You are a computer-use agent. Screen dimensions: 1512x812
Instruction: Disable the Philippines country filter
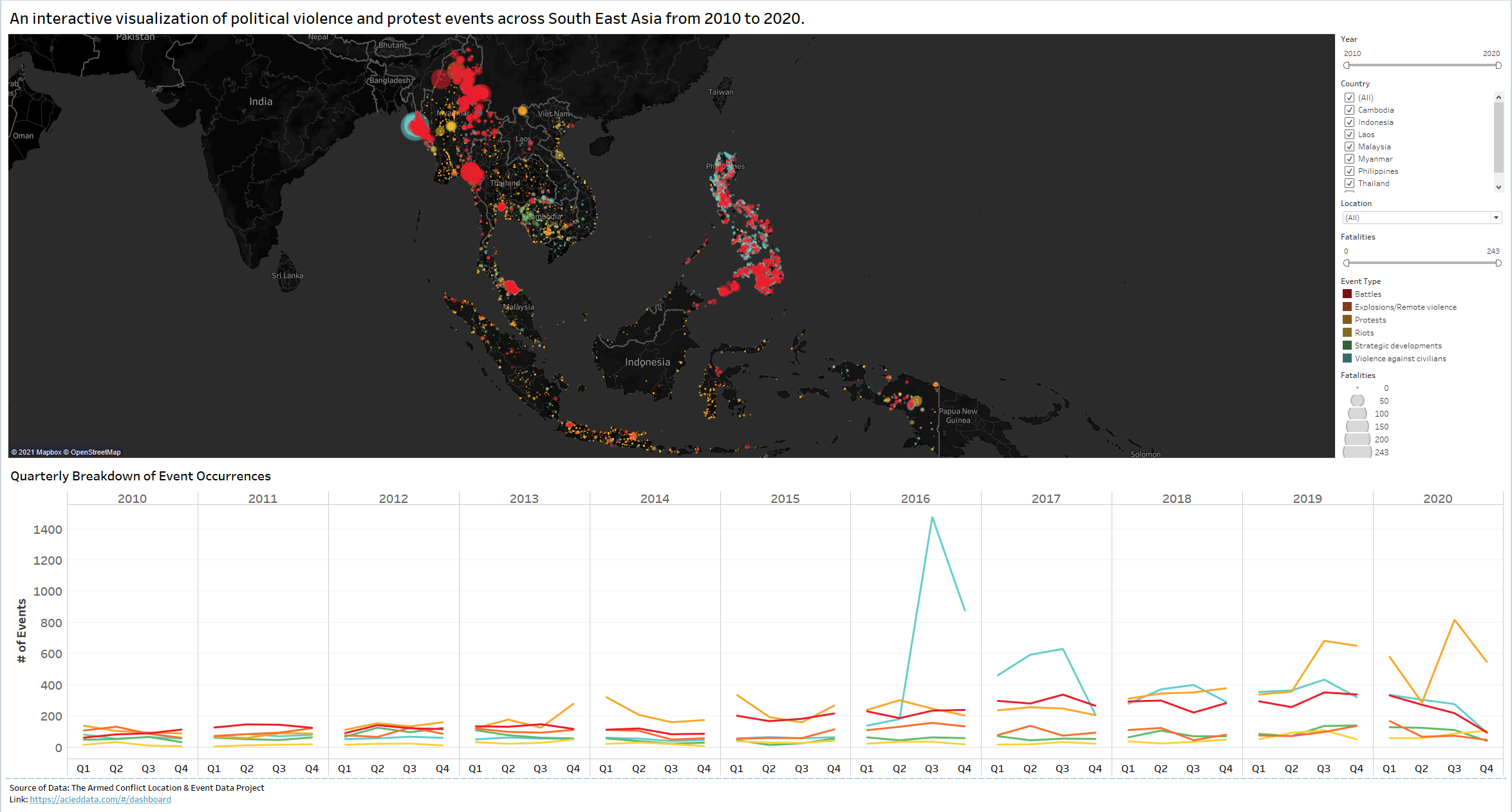(1349, 171)
